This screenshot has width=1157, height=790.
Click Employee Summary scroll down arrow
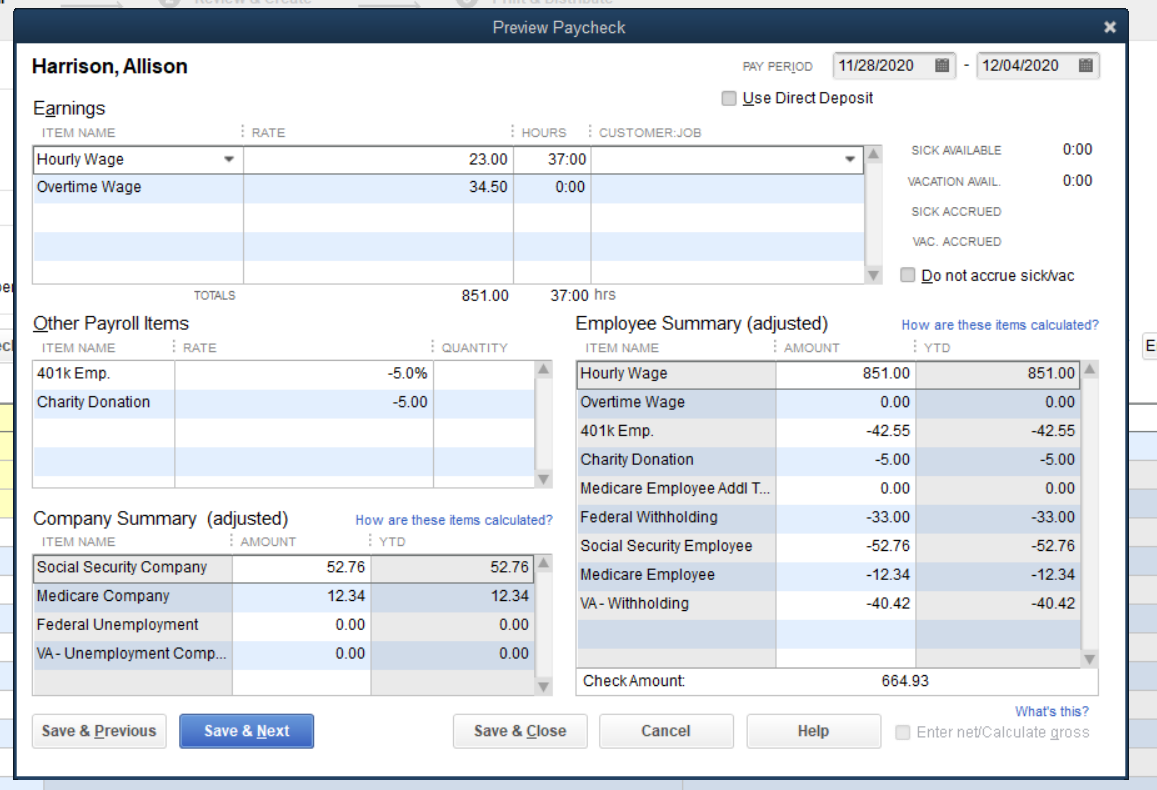(x=1090, y=659)
